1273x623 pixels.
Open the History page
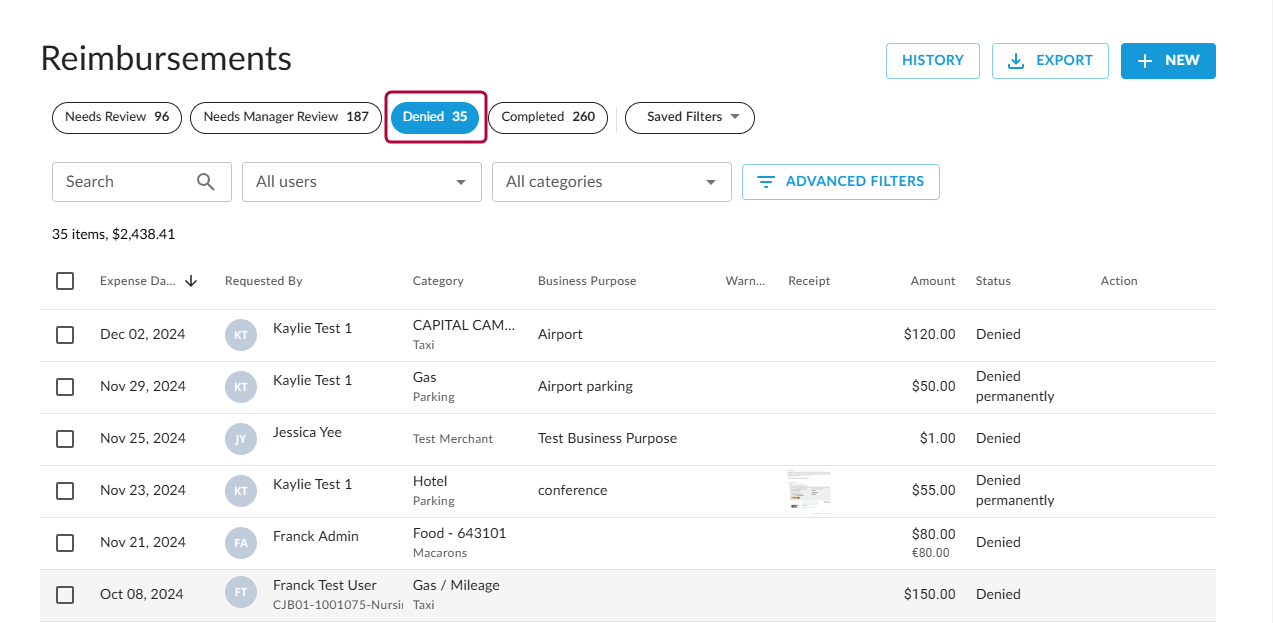click(932, 61)
